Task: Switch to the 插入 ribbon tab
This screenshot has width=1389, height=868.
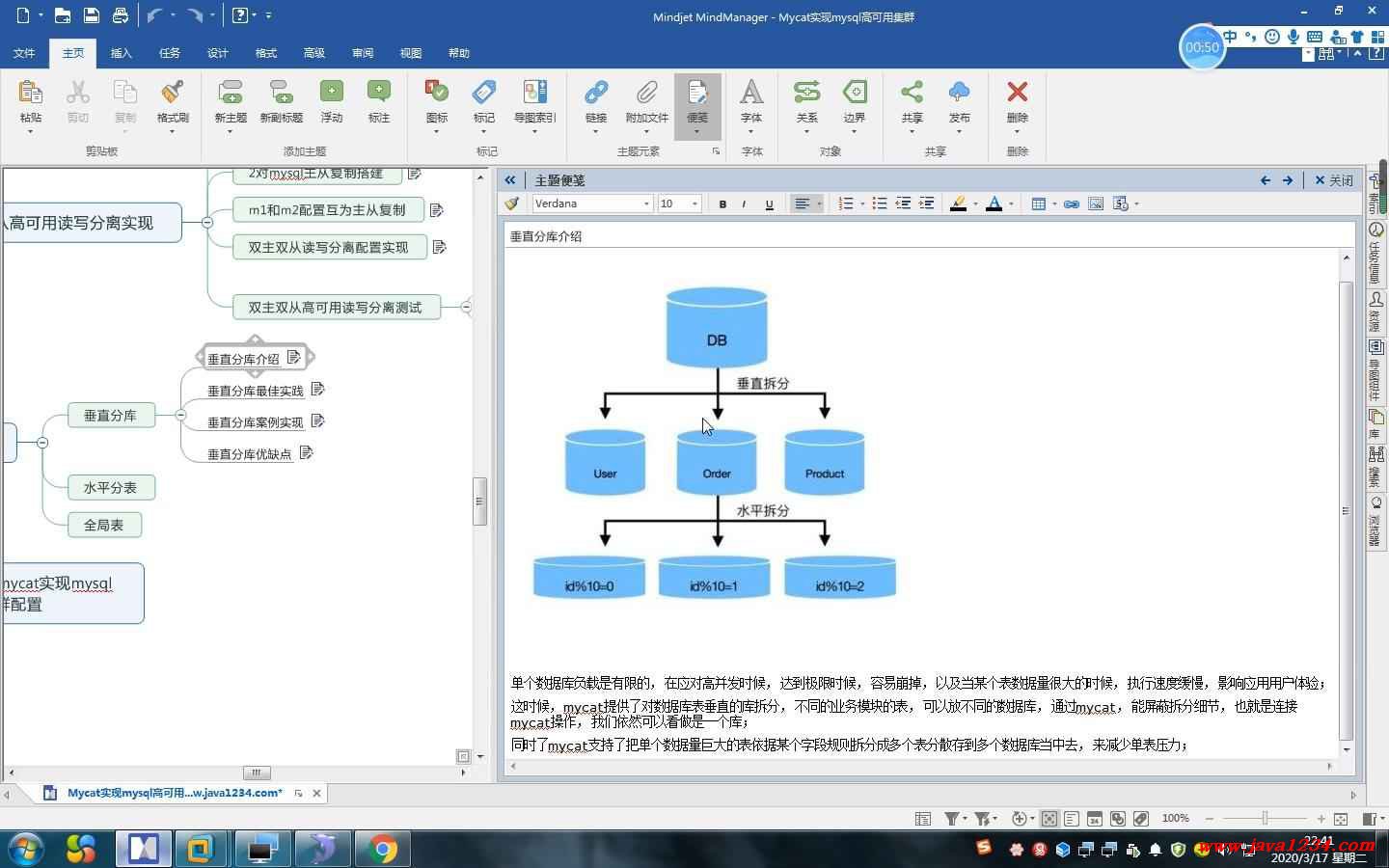Action: click(122, 53)
